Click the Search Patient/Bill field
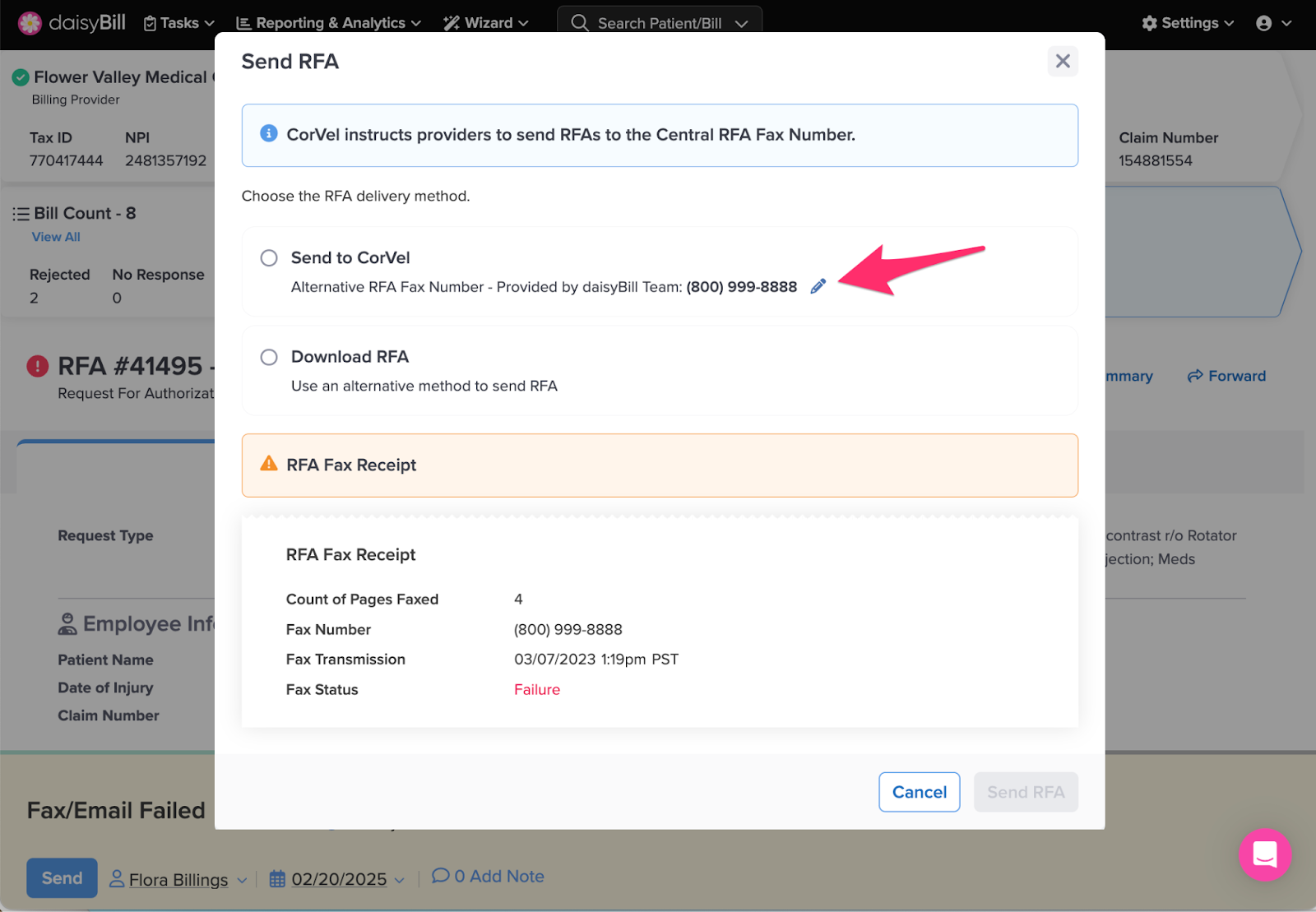 pyautogui.click(x=660, y=23)
